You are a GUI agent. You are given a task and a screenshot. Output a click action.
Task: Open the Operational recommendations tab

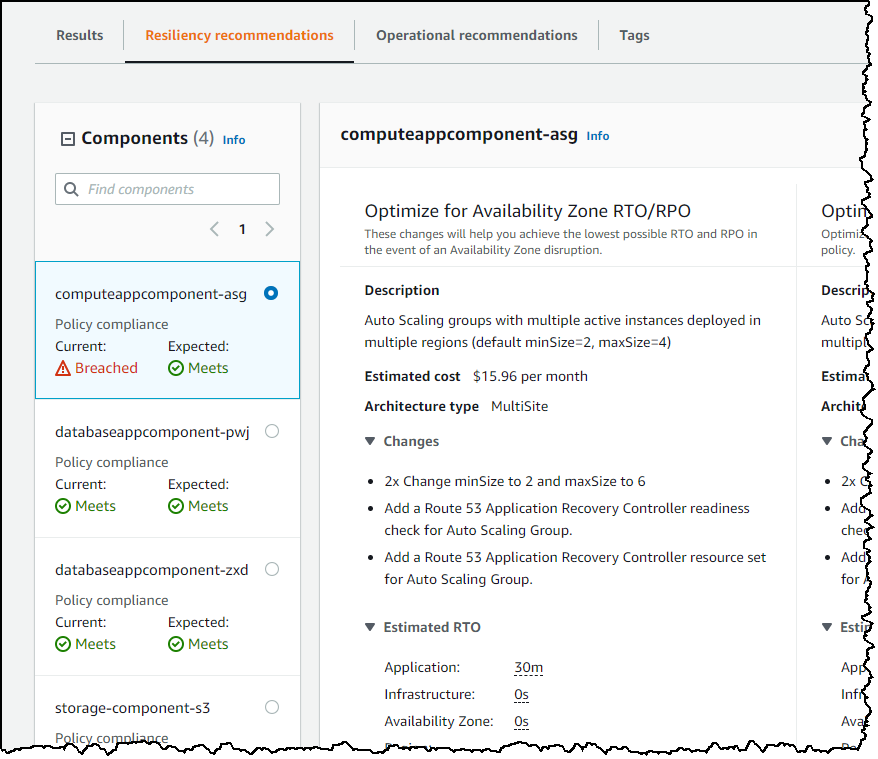click(477, 35)
